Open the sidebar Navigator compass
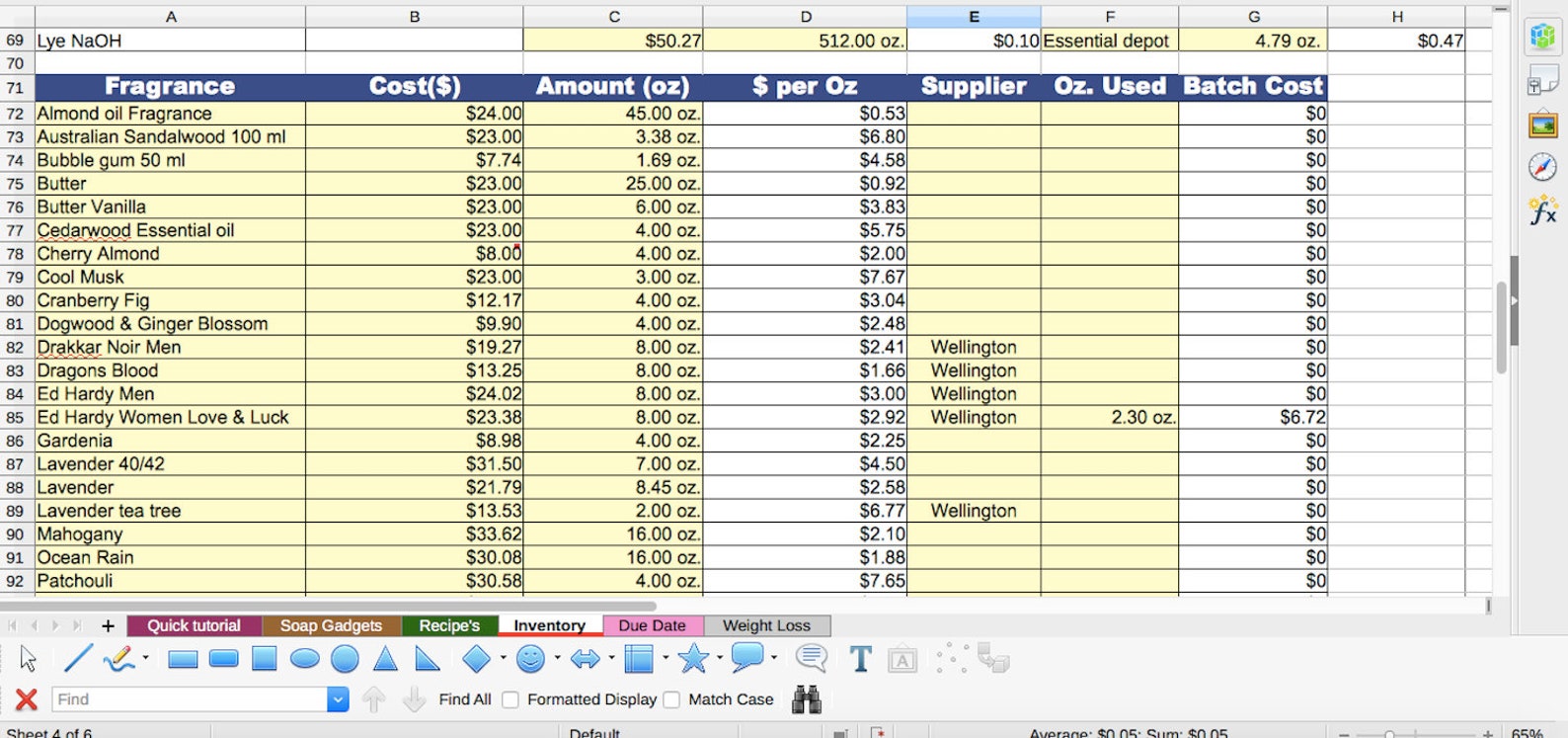 1542,167
